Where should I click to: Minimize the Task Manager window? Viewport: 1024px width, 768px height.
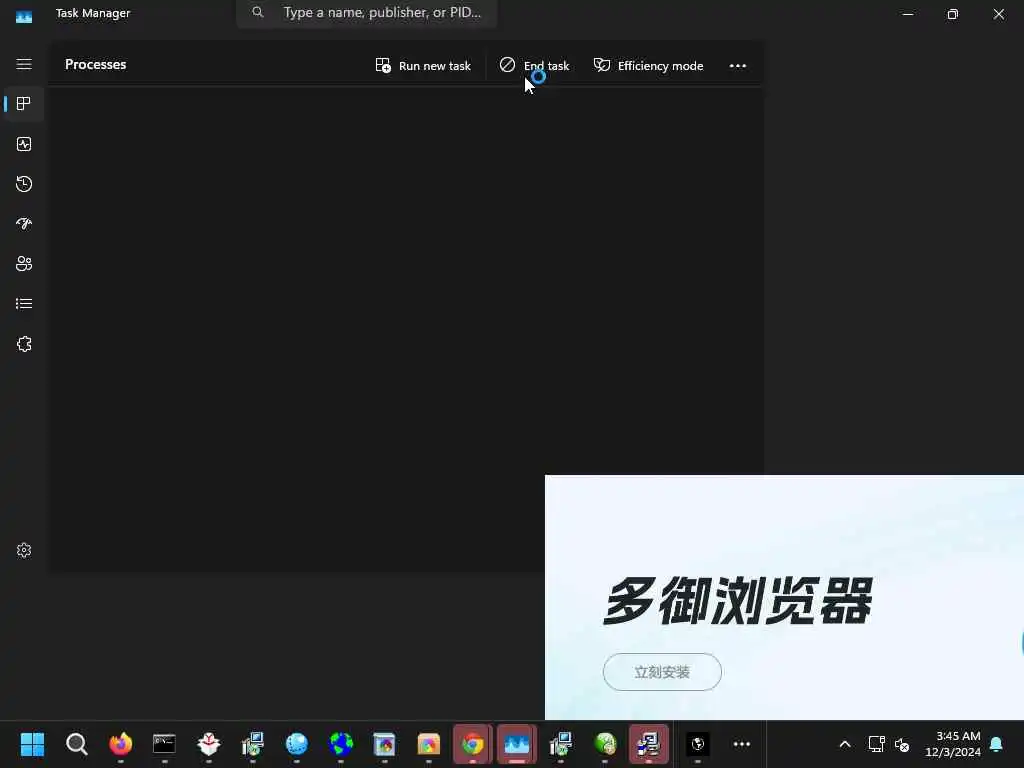tap(908, 14)
